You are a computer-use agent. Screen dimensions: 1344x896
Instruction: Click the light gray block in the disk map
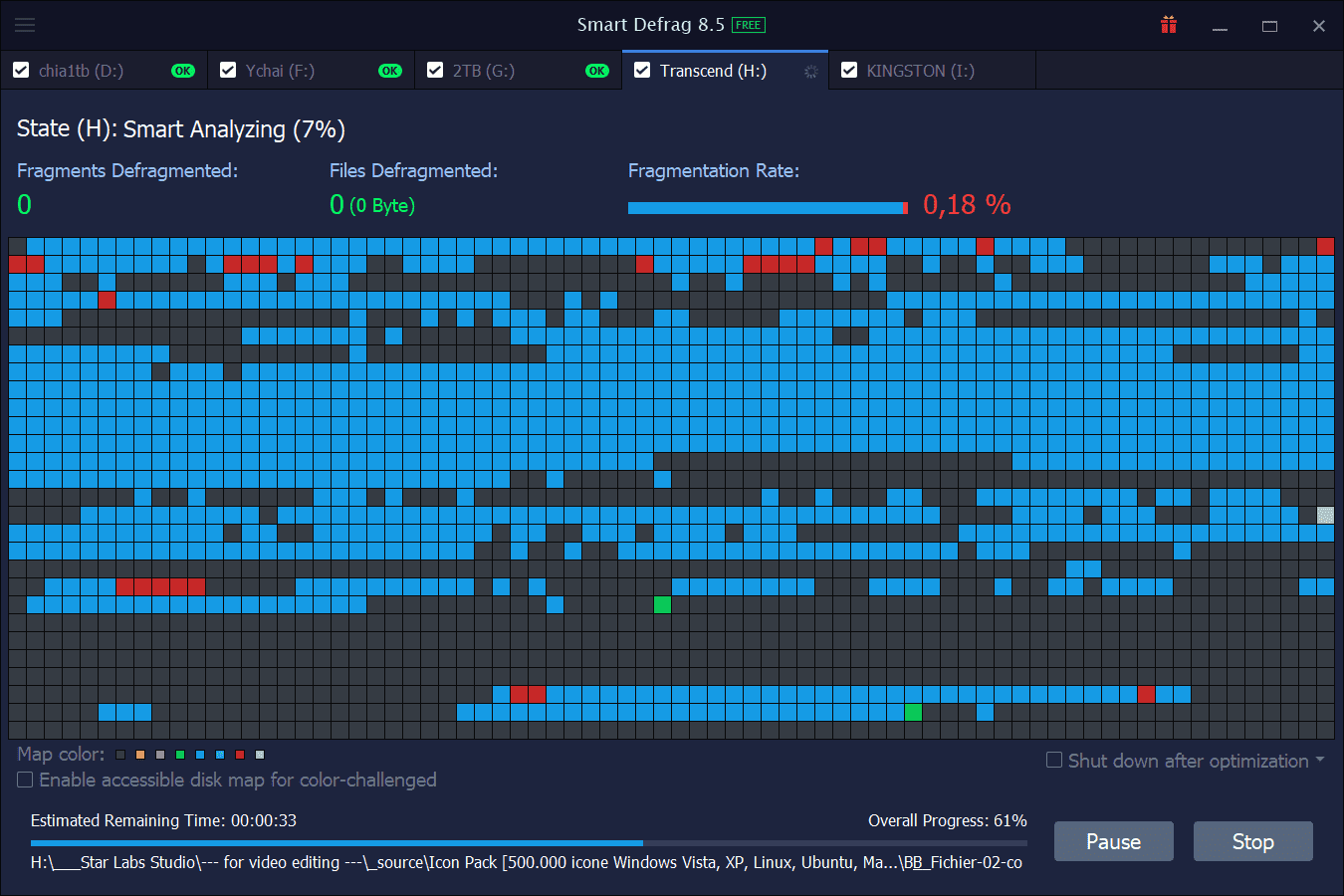point(1325,515)
